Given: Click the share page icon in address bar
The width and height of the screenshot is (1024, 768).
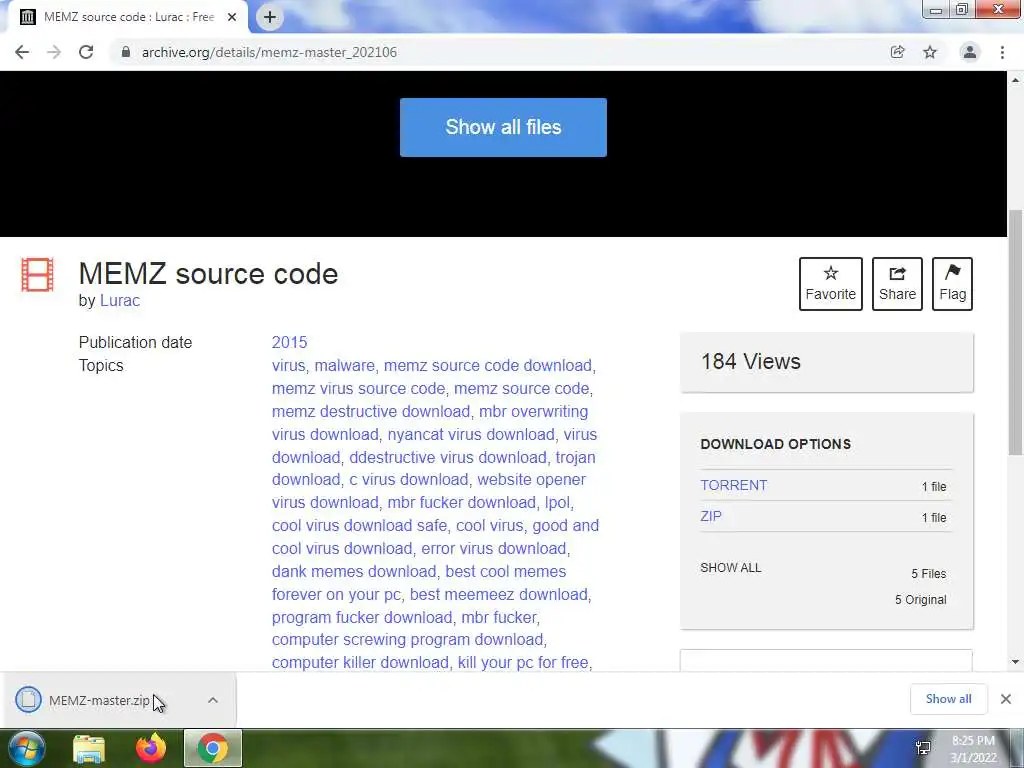Looking at the screenshot, I should (897, 52).
